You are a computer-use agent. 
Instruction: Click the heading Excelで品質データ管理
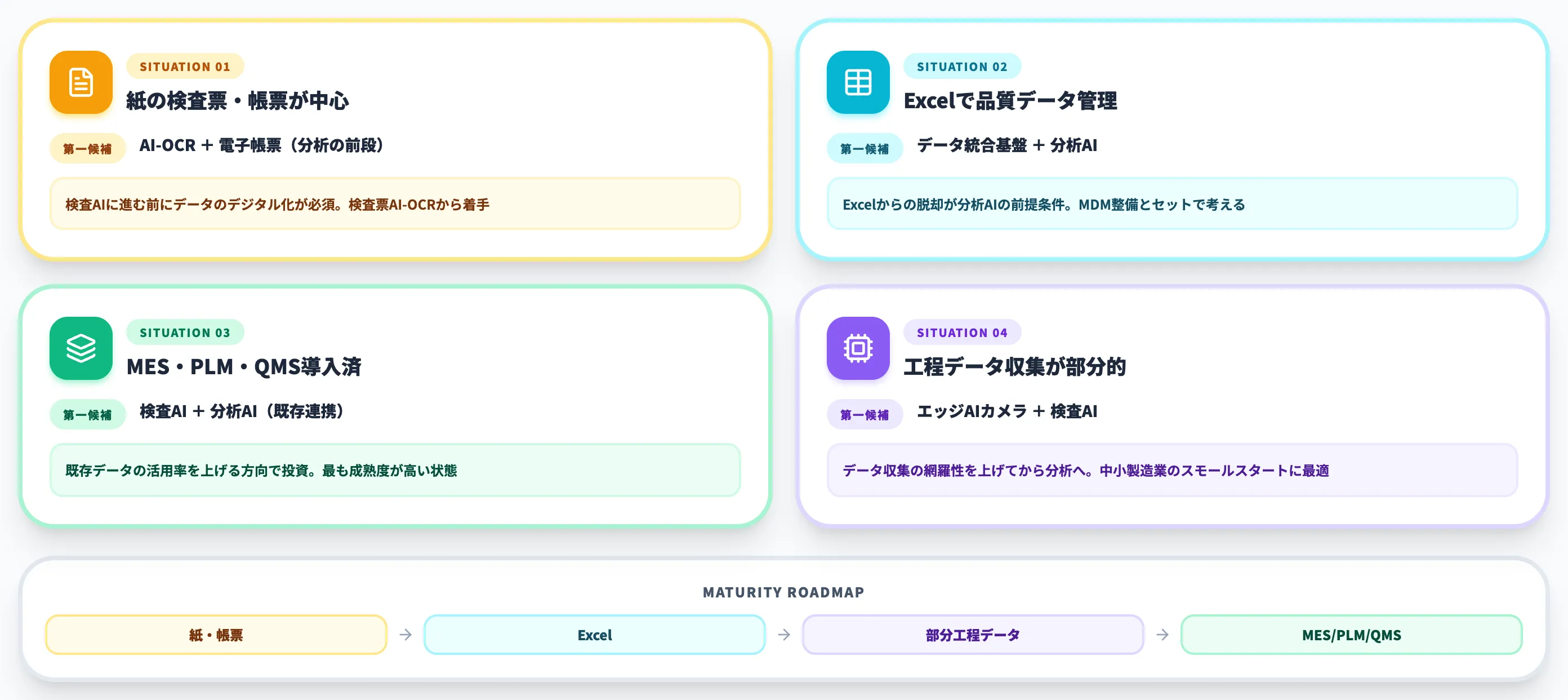tap(1010, 101)
